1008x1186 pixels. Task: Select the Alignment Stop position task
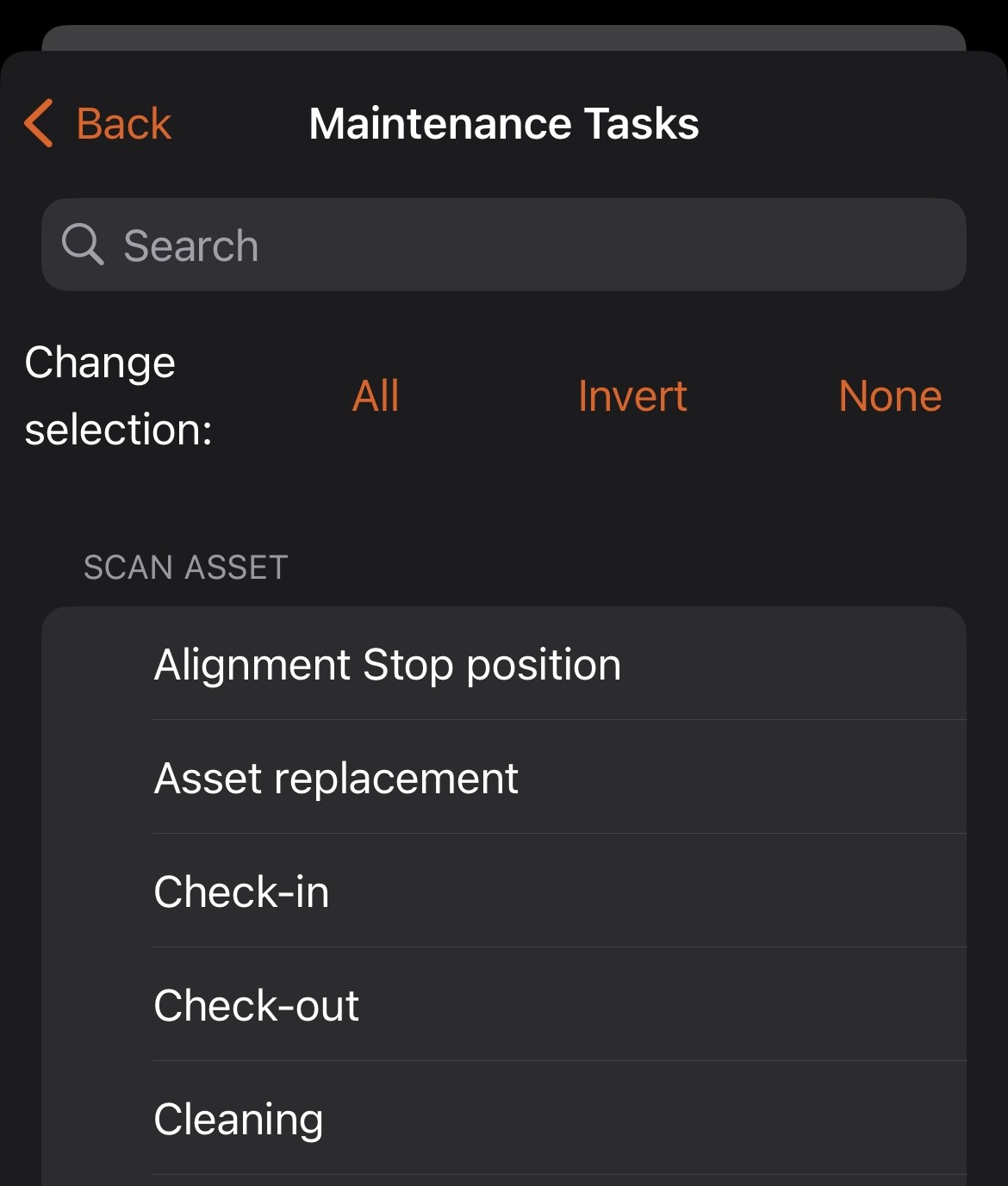tap(388, 665)
